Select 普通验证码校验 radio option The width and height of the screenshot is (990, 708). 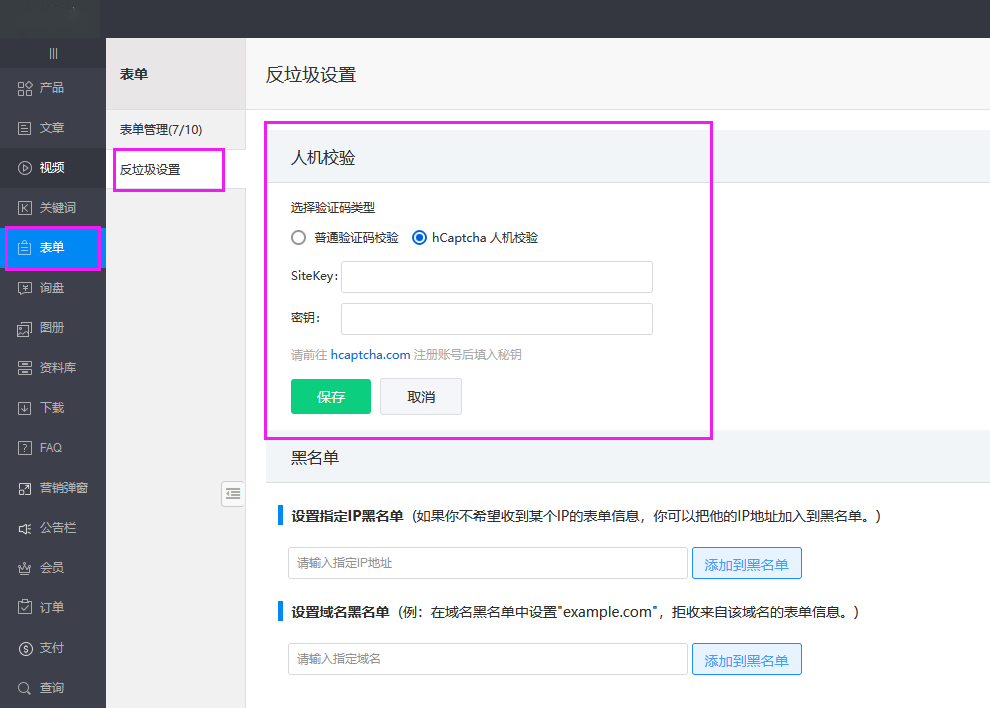[298, 238]
